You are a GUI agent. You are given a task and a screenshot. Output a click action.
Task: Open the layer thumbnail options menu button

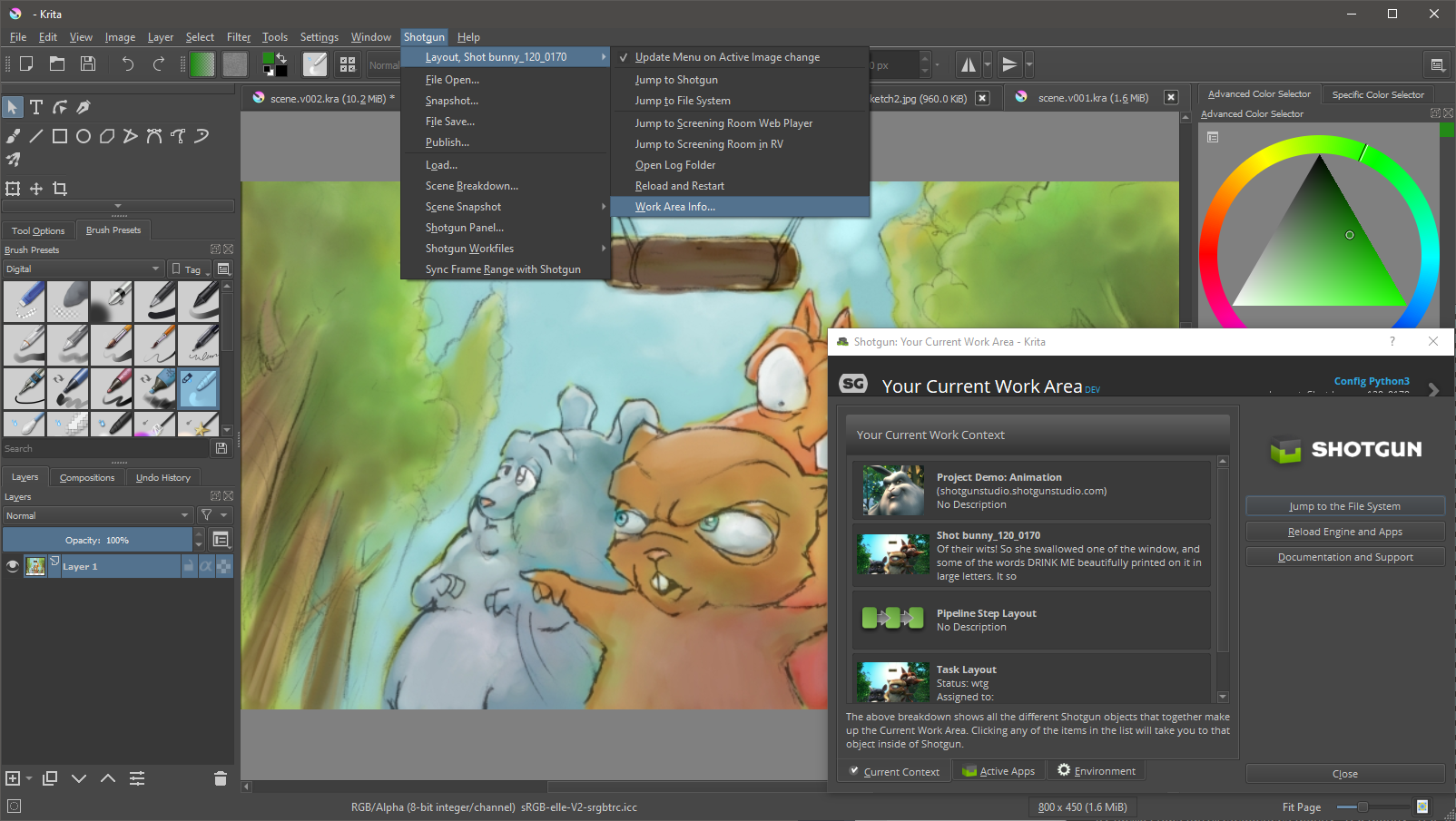(221, 540)
